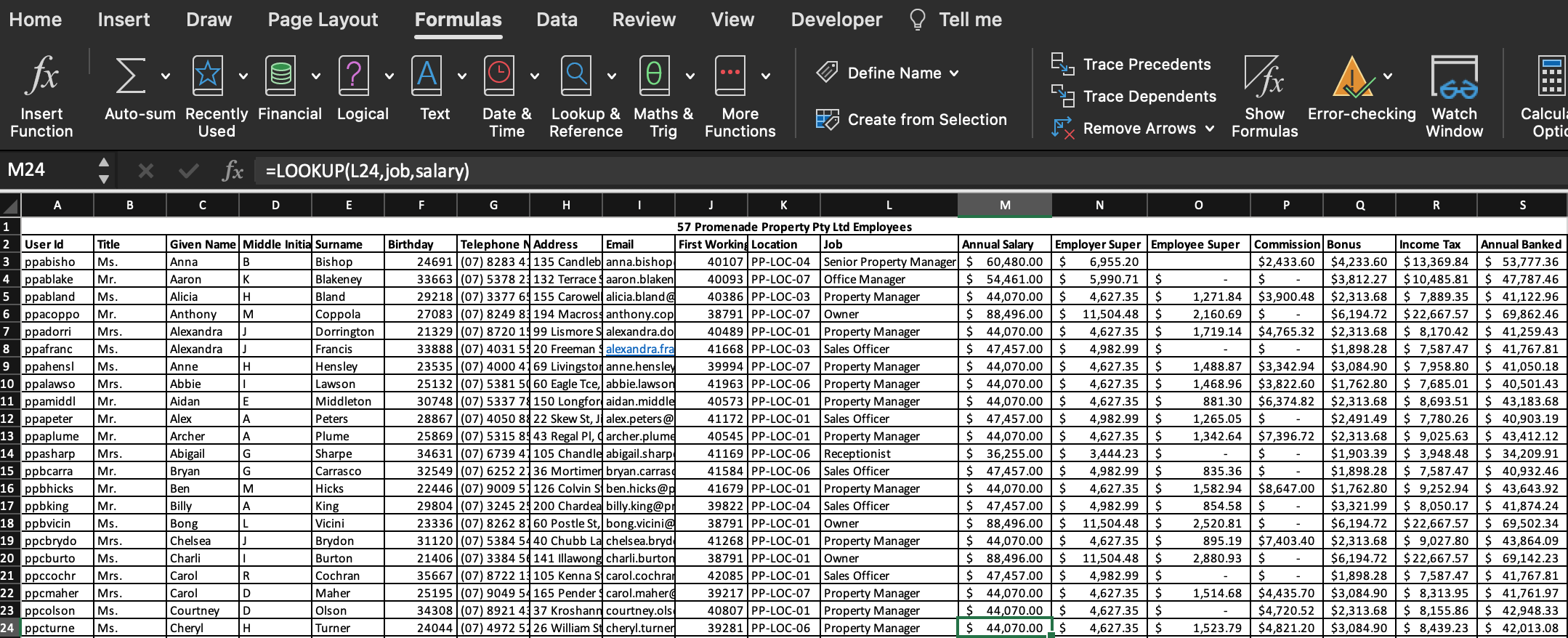Expand the Date & Time dropdown arrow
The image size is (1568, 638).
coord(535,76)
